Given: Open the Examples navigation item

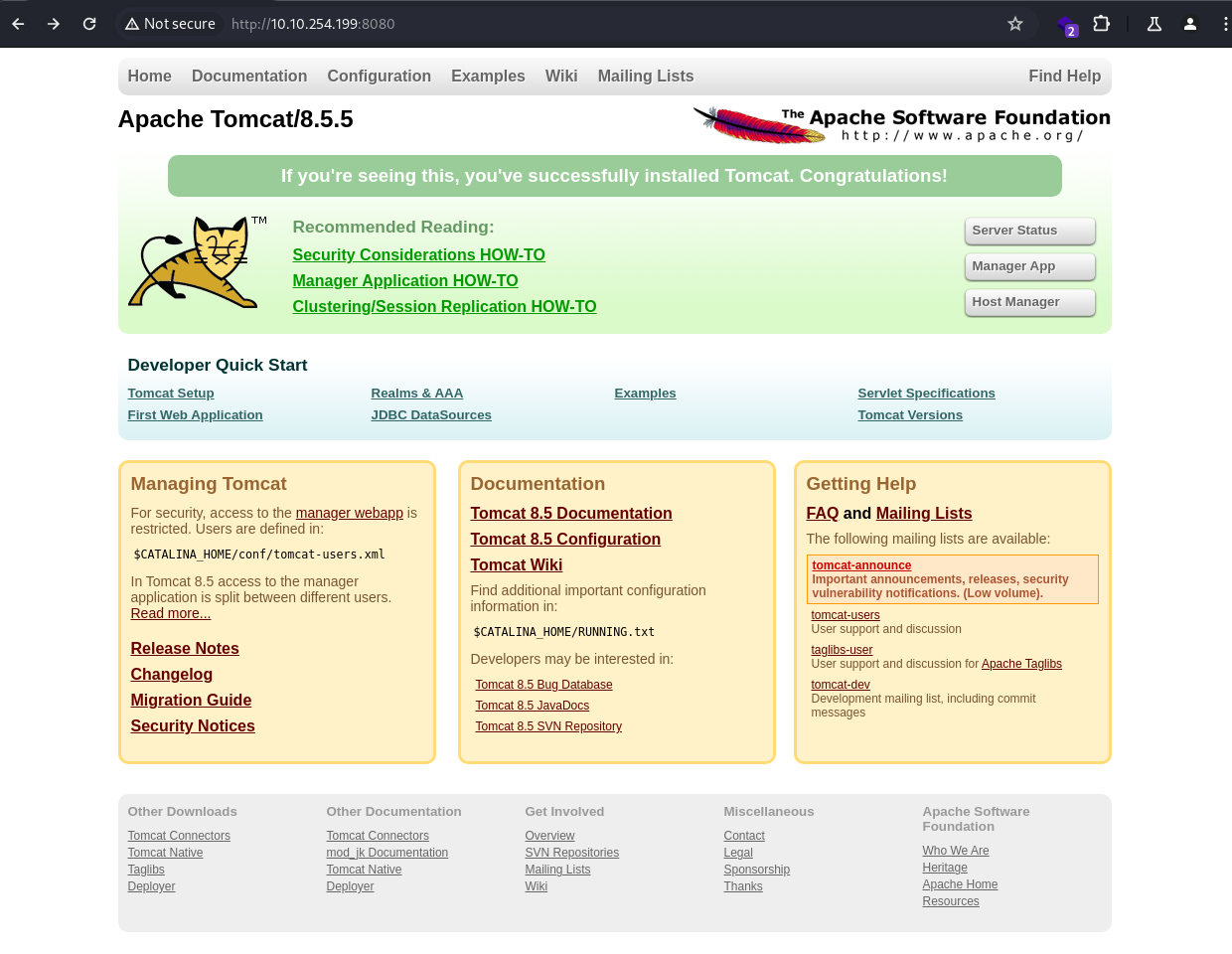Looking at the screenshot, I should tap(488, 77).
